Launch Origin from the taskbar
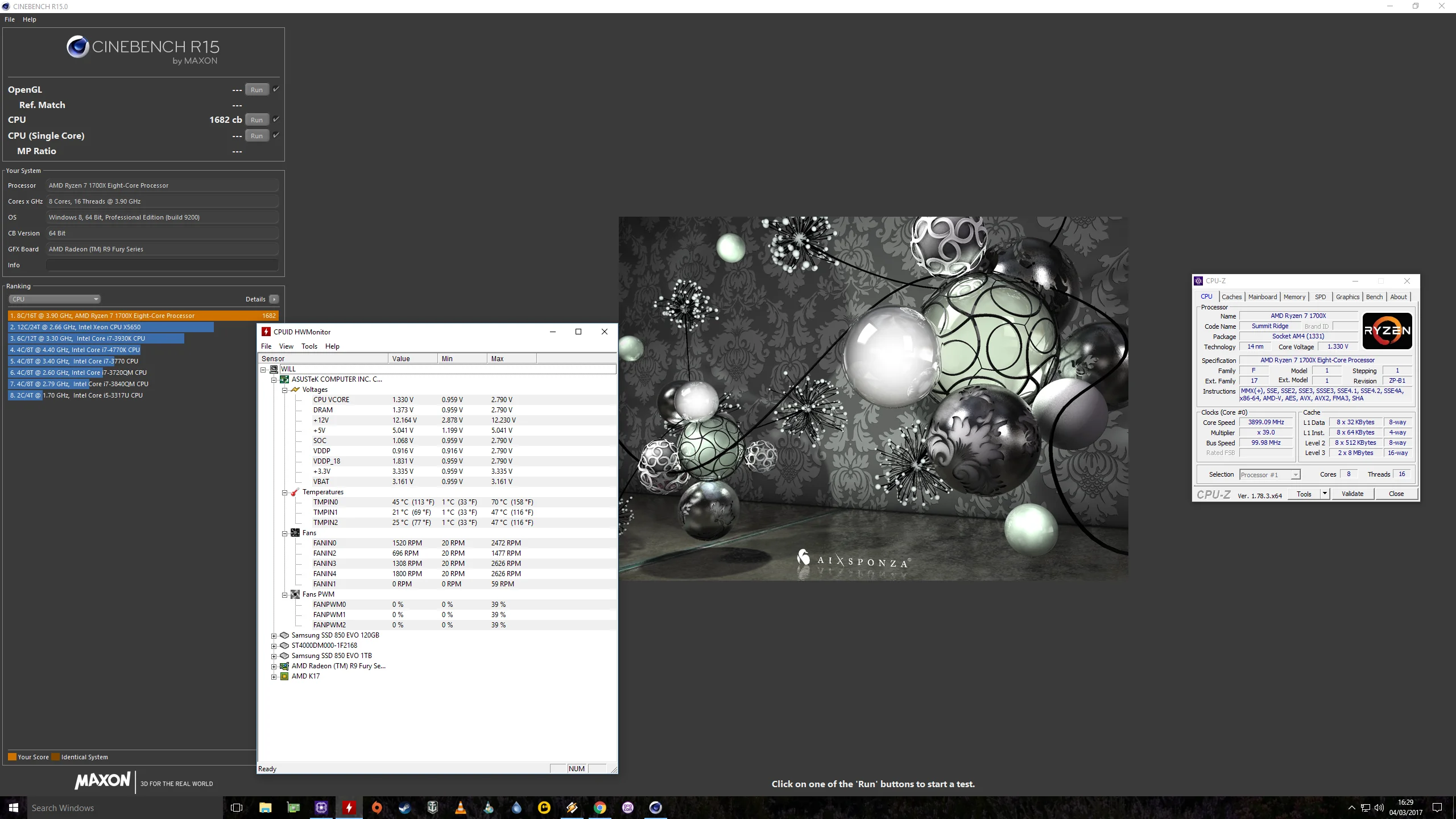This screenshot has width=1456, height=819. point(377,808)
